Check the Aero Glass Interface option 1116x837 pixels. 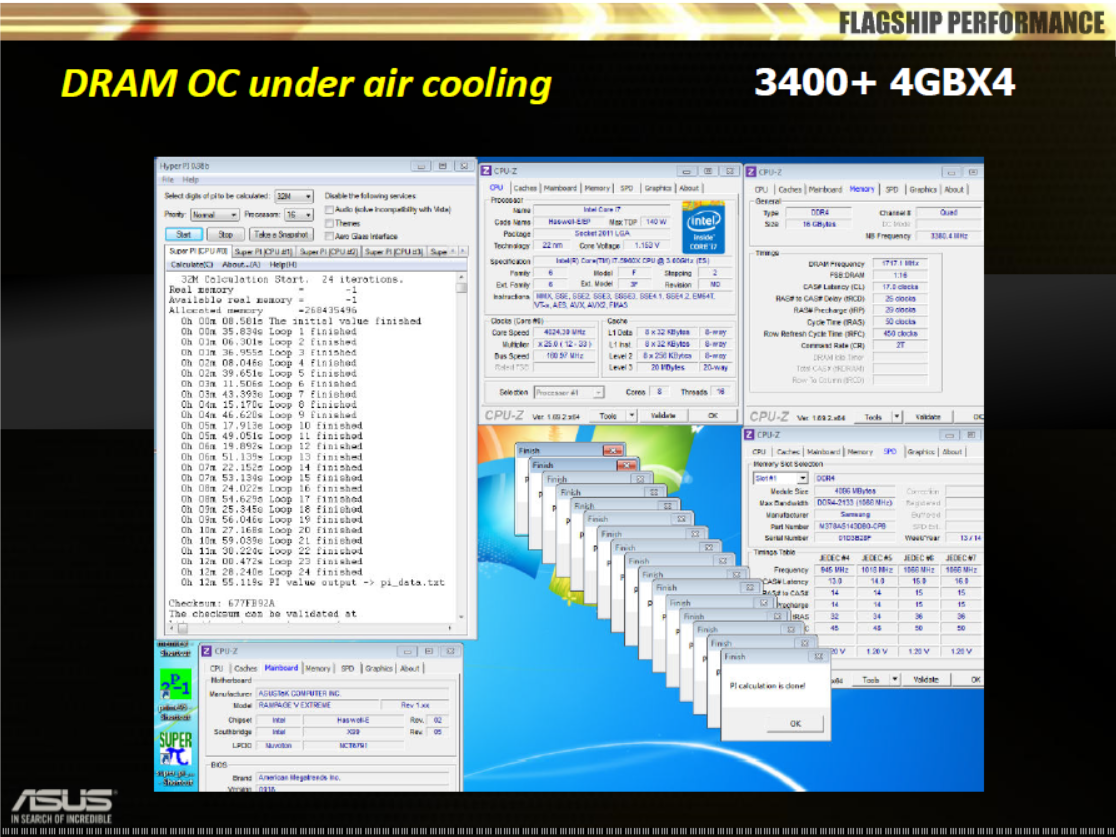tap(329, 236)
